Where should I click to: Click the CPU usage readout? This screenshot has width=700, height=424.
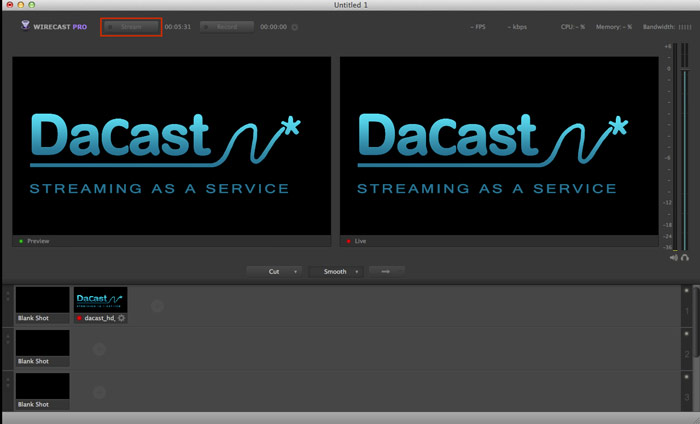[x=573, y=27]
